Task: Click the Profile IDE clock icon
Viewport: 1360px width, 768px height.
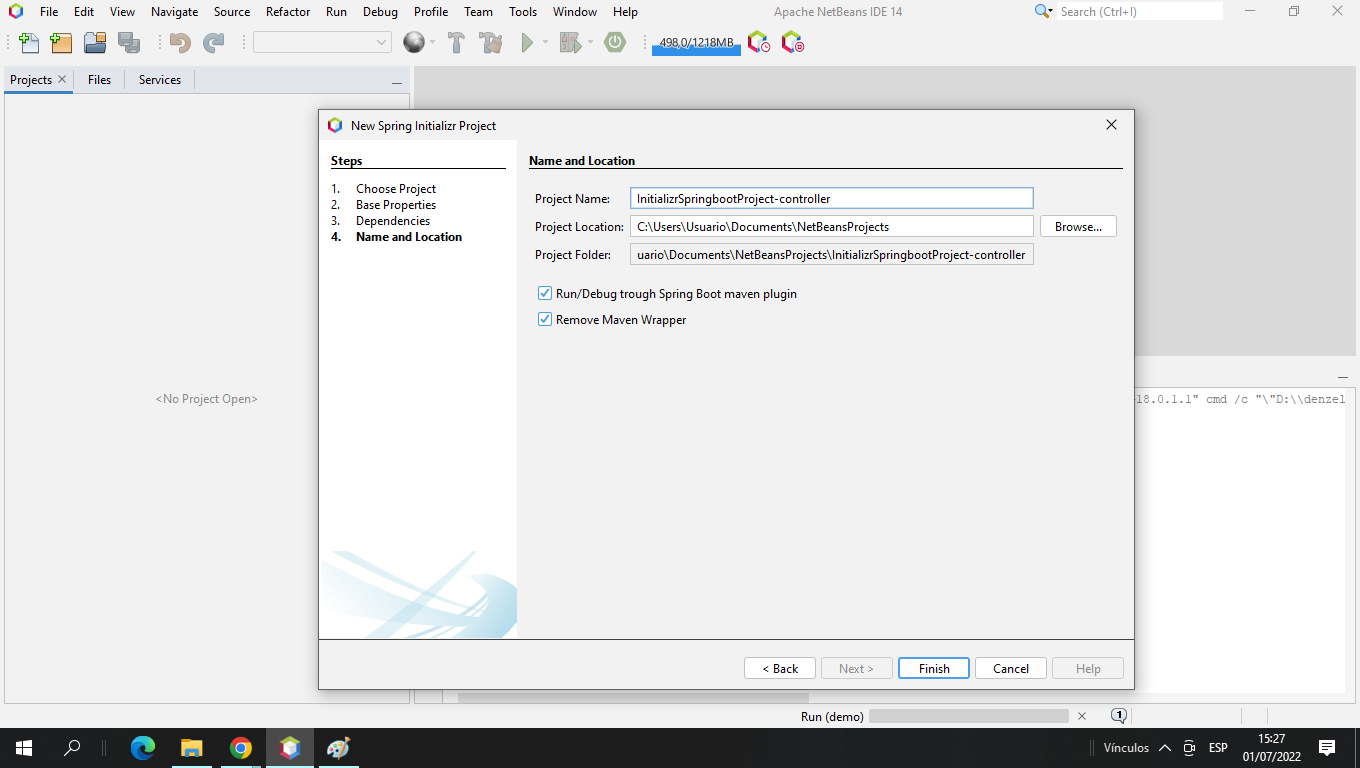Action: point(759,43)
